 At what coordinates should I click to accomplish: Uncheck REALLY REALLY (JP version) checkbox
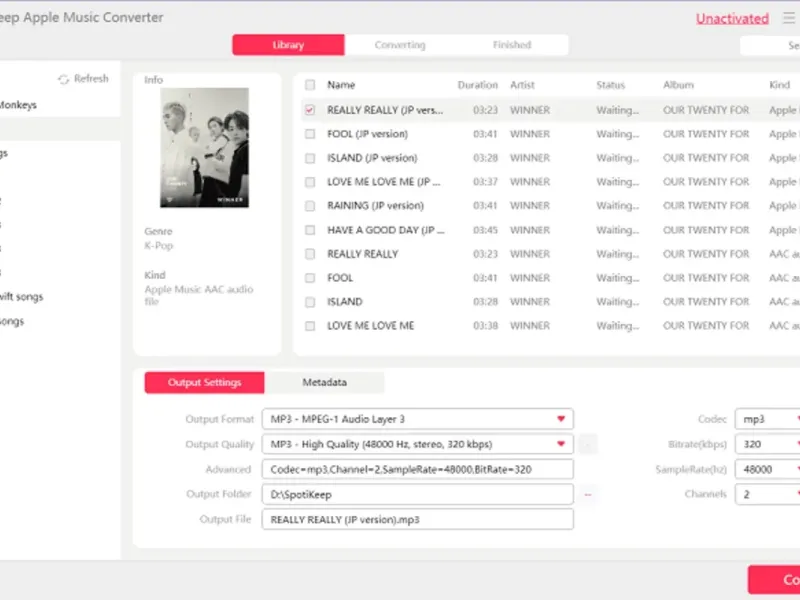310,110
